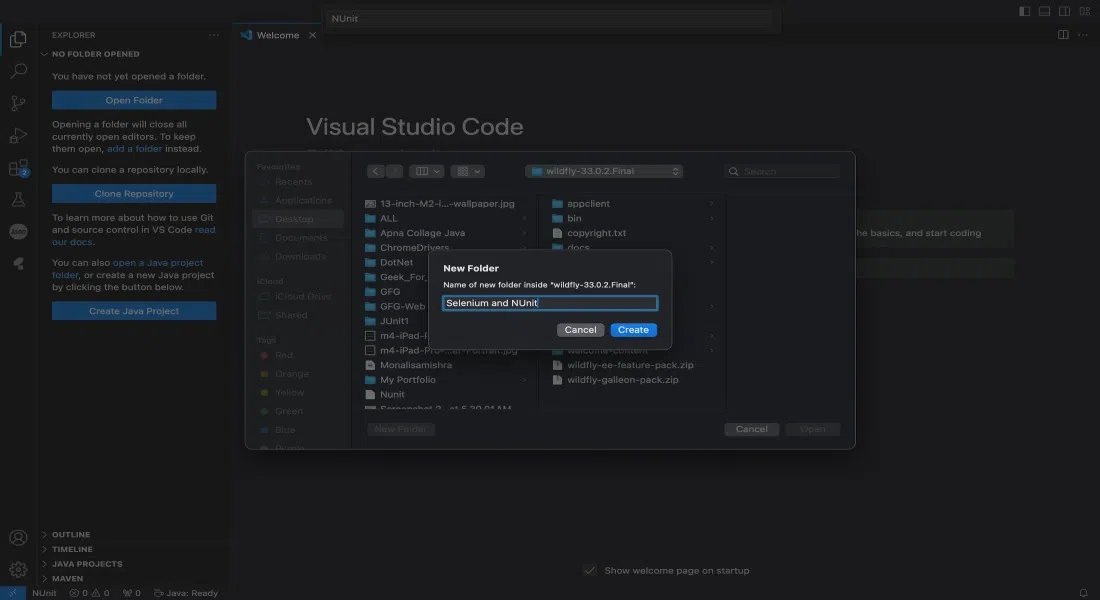Open the column view selector in file dialog

coord(427,171)
